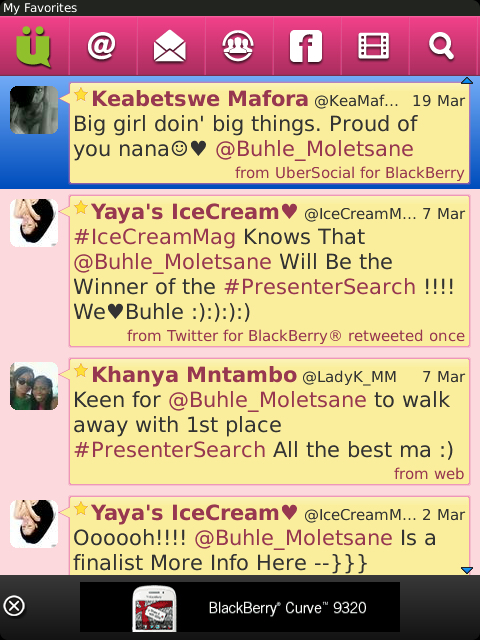This screenshot has width=480, height=640.
Task: Toggle favorite star on 7 Mar Yaya's IceCream tweet
Action: tap(81, 208)
